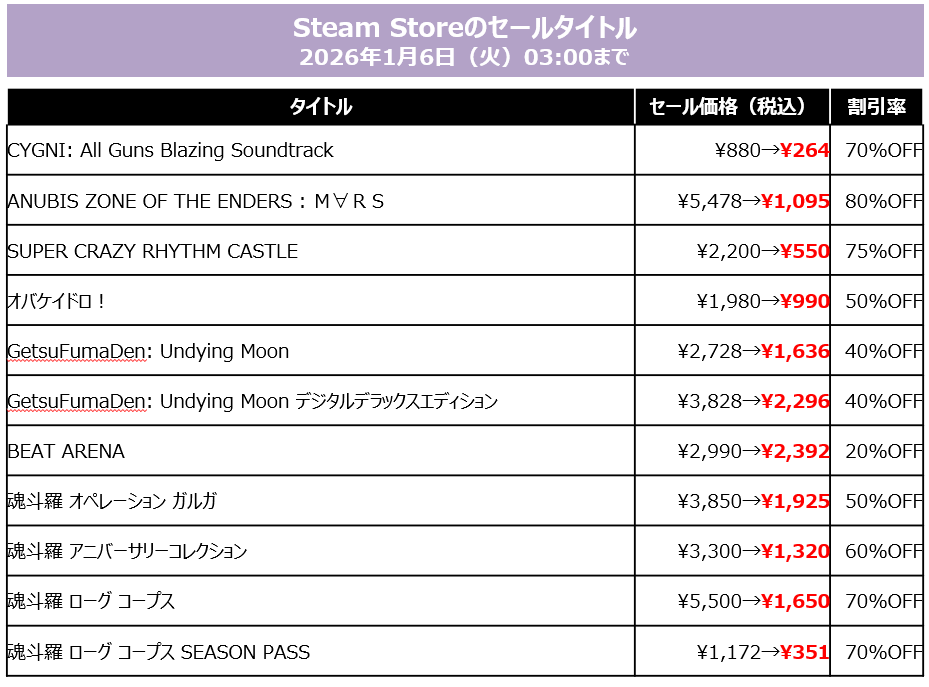Select SUPER CRAZY RHYTHM CASTLE row title
The width and height of the screenshot is (929, 687).
[x=152, y=251]
